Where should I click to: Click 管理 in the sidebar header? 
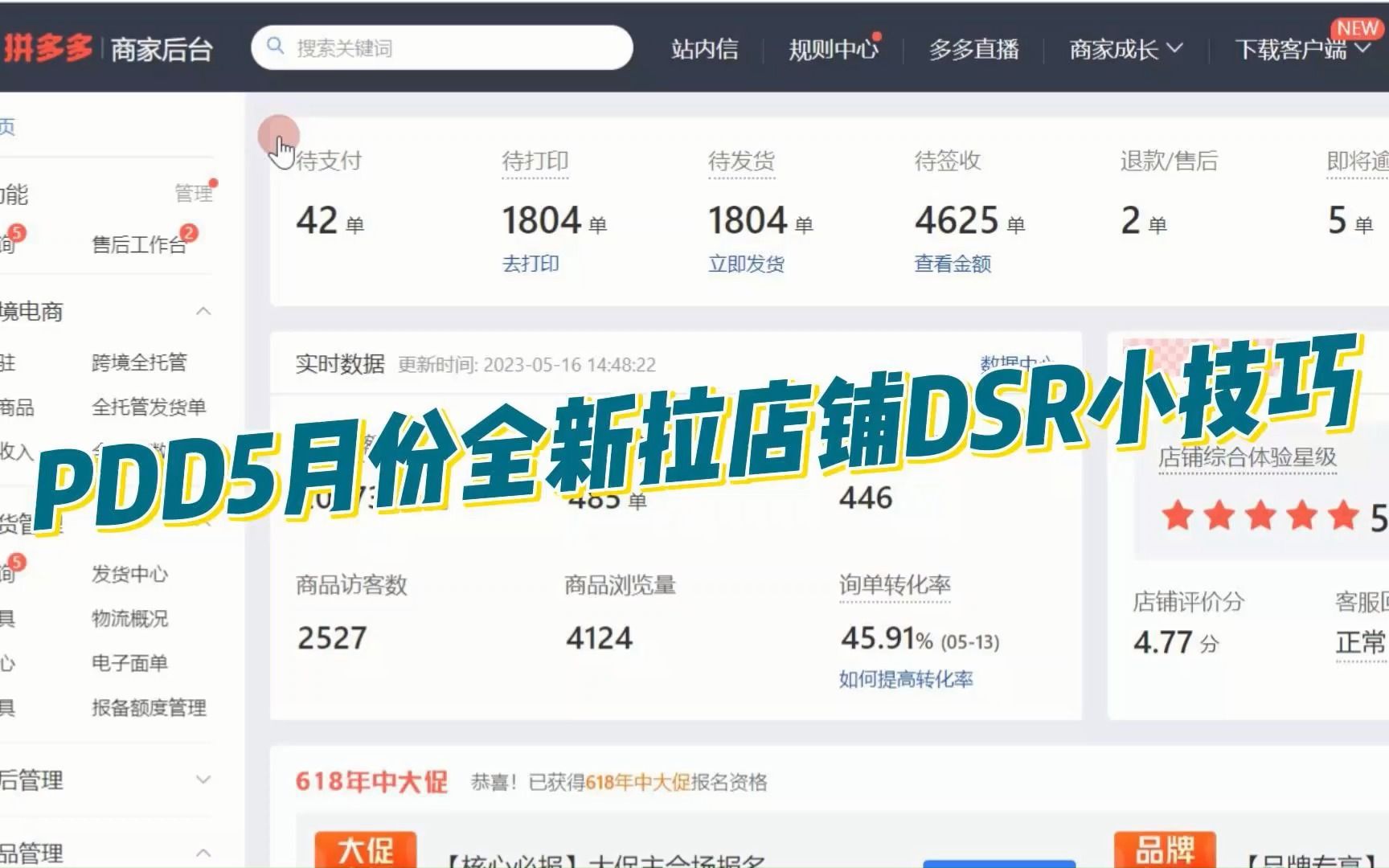[x=194, y=194]
